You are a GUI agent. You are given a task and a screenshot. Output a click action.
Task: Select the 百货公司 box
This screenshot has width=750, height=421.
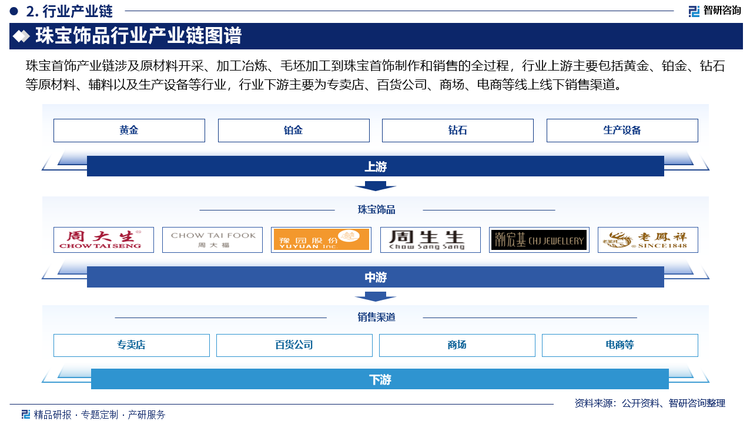294,345
